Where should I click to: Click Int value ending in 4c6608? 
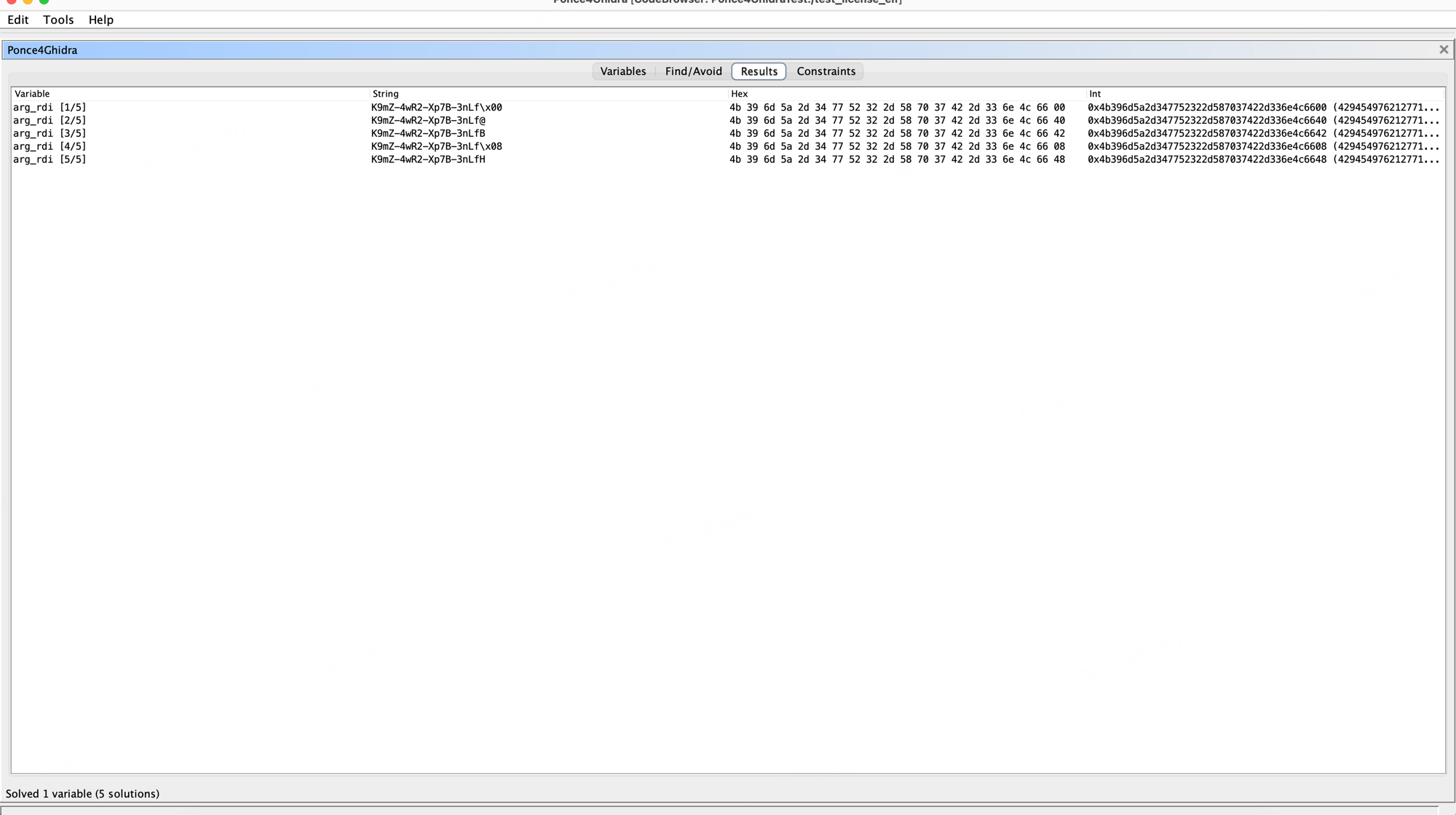point(1264,146)
